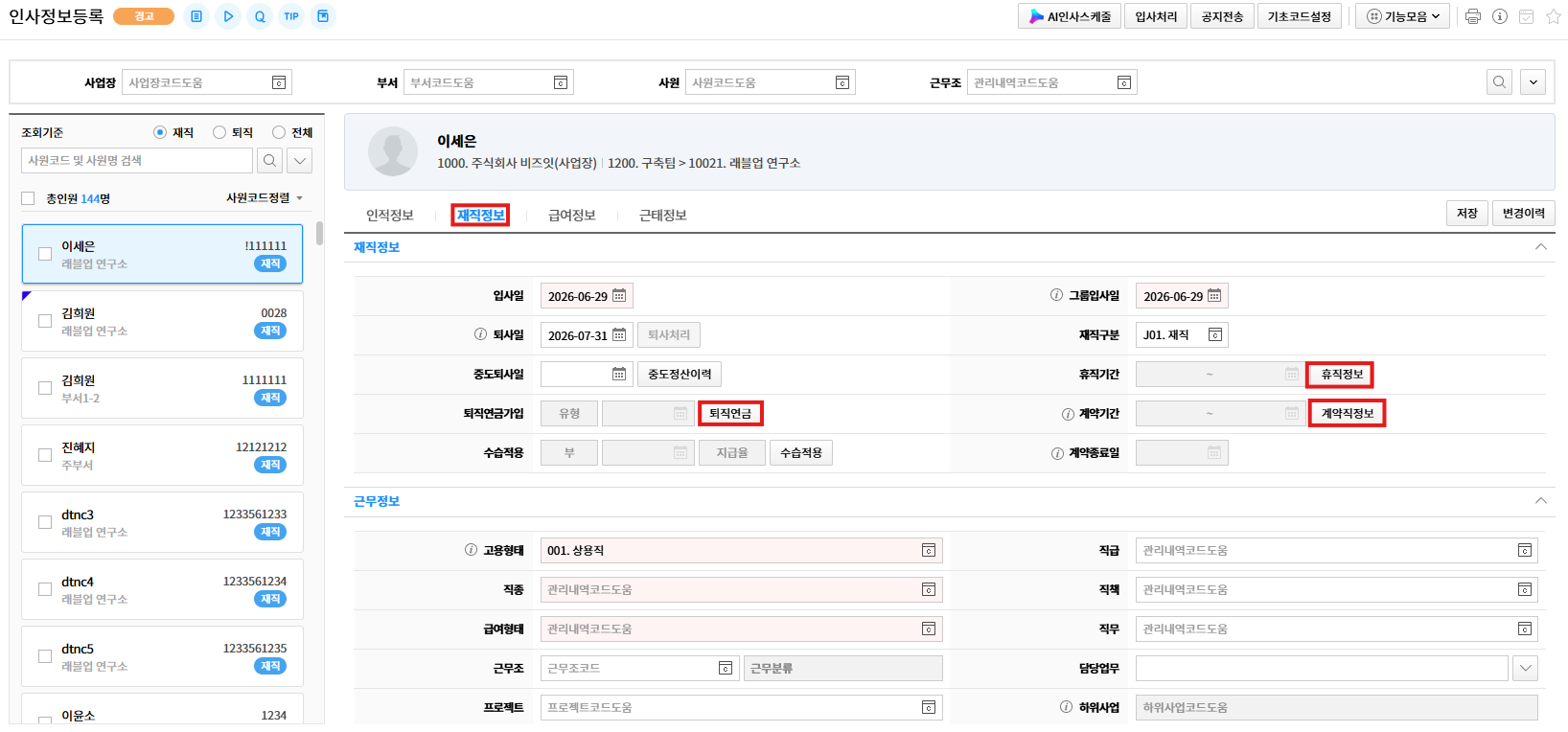
Task: Click the 중도정산이력 button
Action: tap(680, 375)
